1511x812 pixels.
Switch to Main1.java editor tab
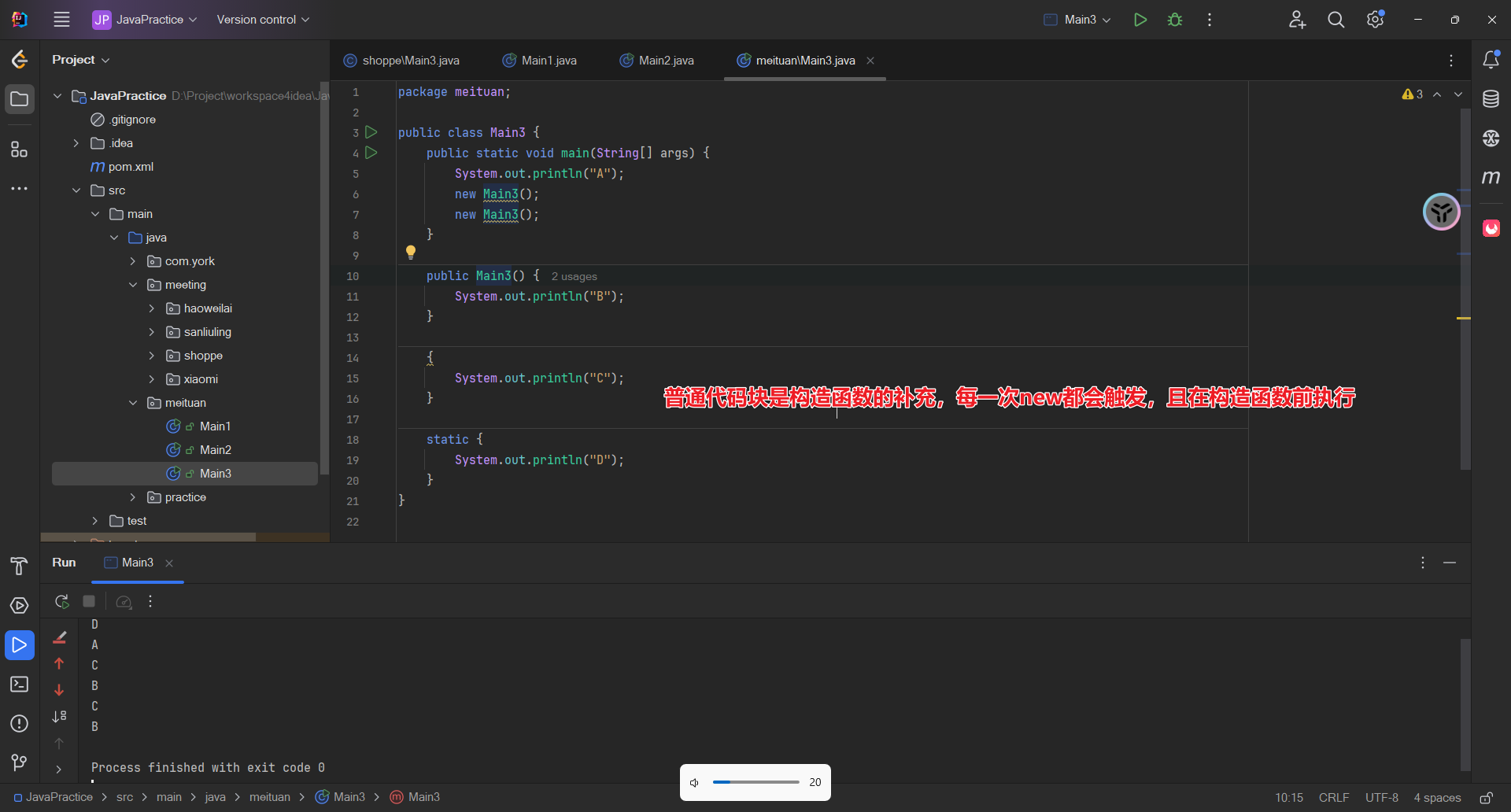[x=540, y=61]
